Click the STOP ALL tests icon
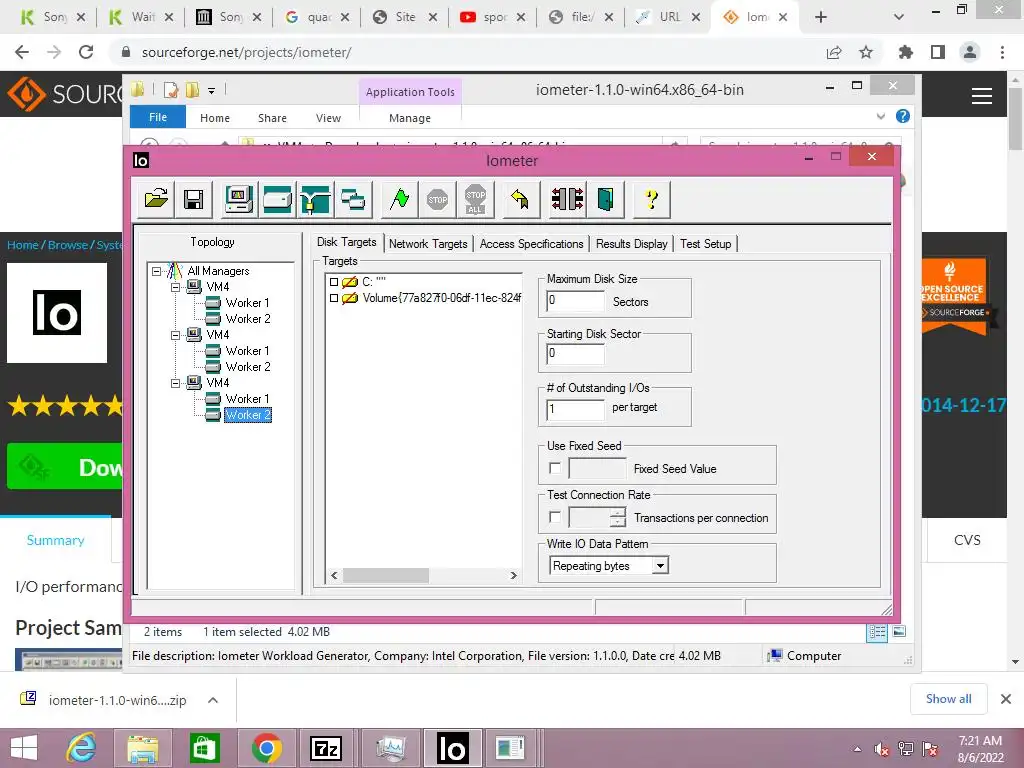Viewport: 1024px width, 768px height. coord(475,199)
